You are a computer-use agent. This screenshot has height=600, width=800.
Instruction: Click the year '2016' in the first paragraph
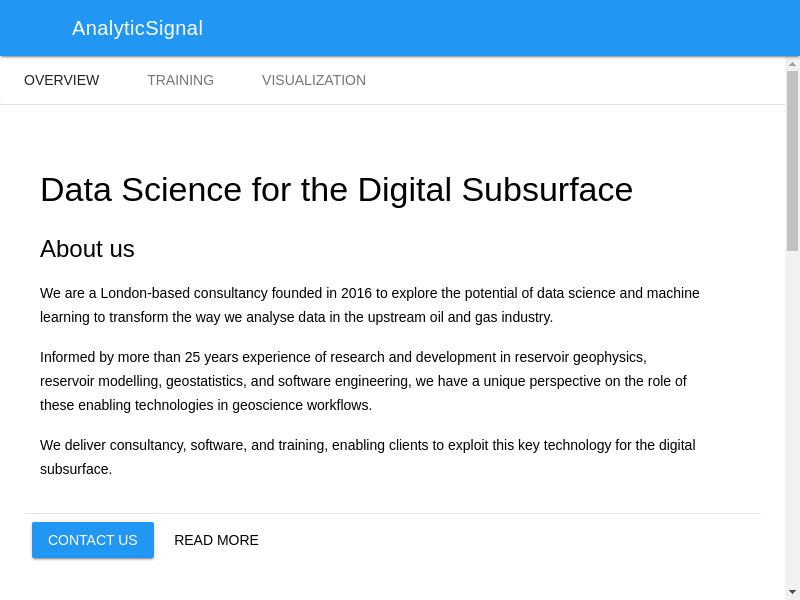coord(356,293)
